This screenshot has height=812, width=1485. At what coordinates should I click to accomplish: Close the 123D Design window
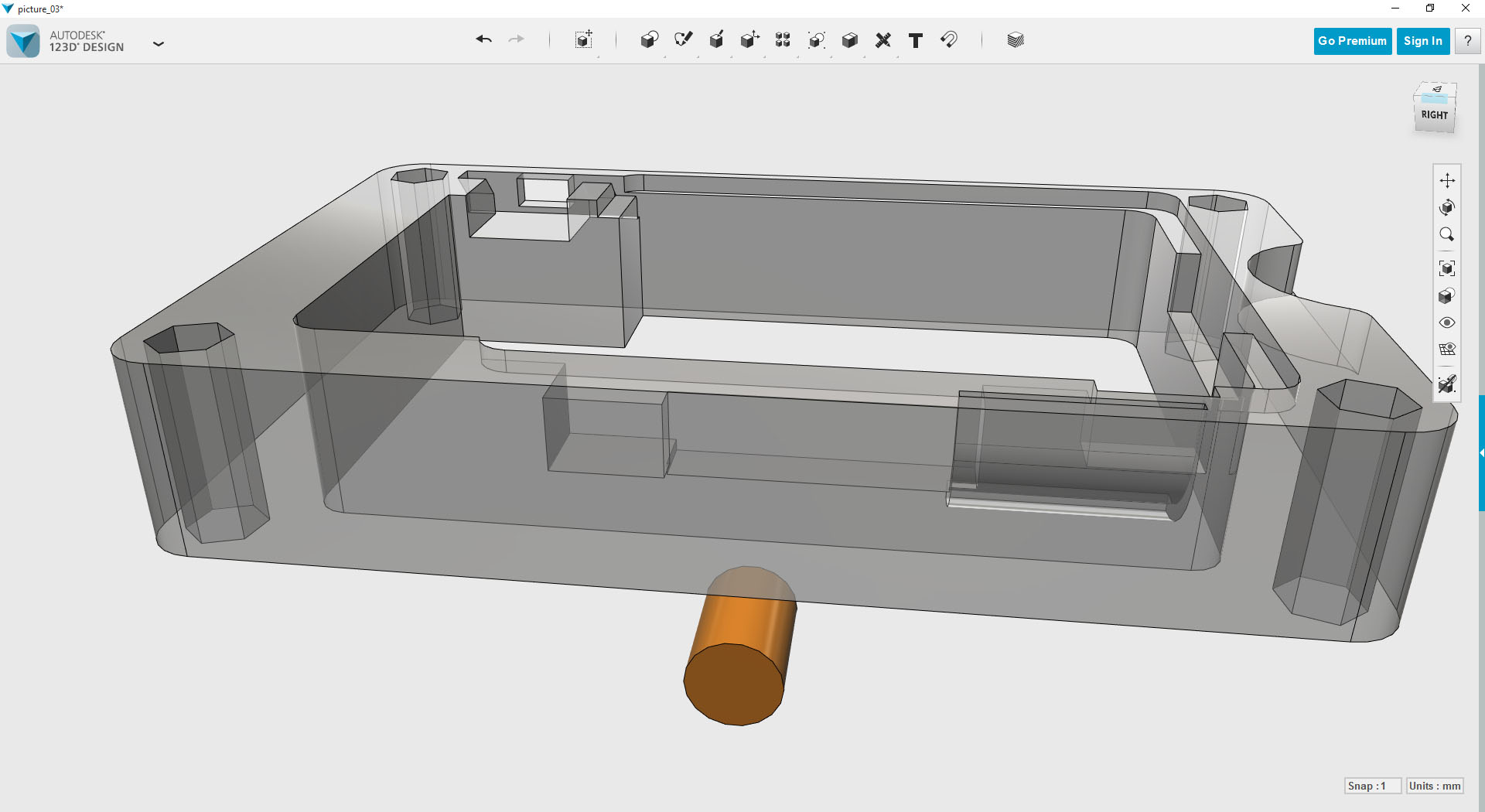[x=1466, y=9]
